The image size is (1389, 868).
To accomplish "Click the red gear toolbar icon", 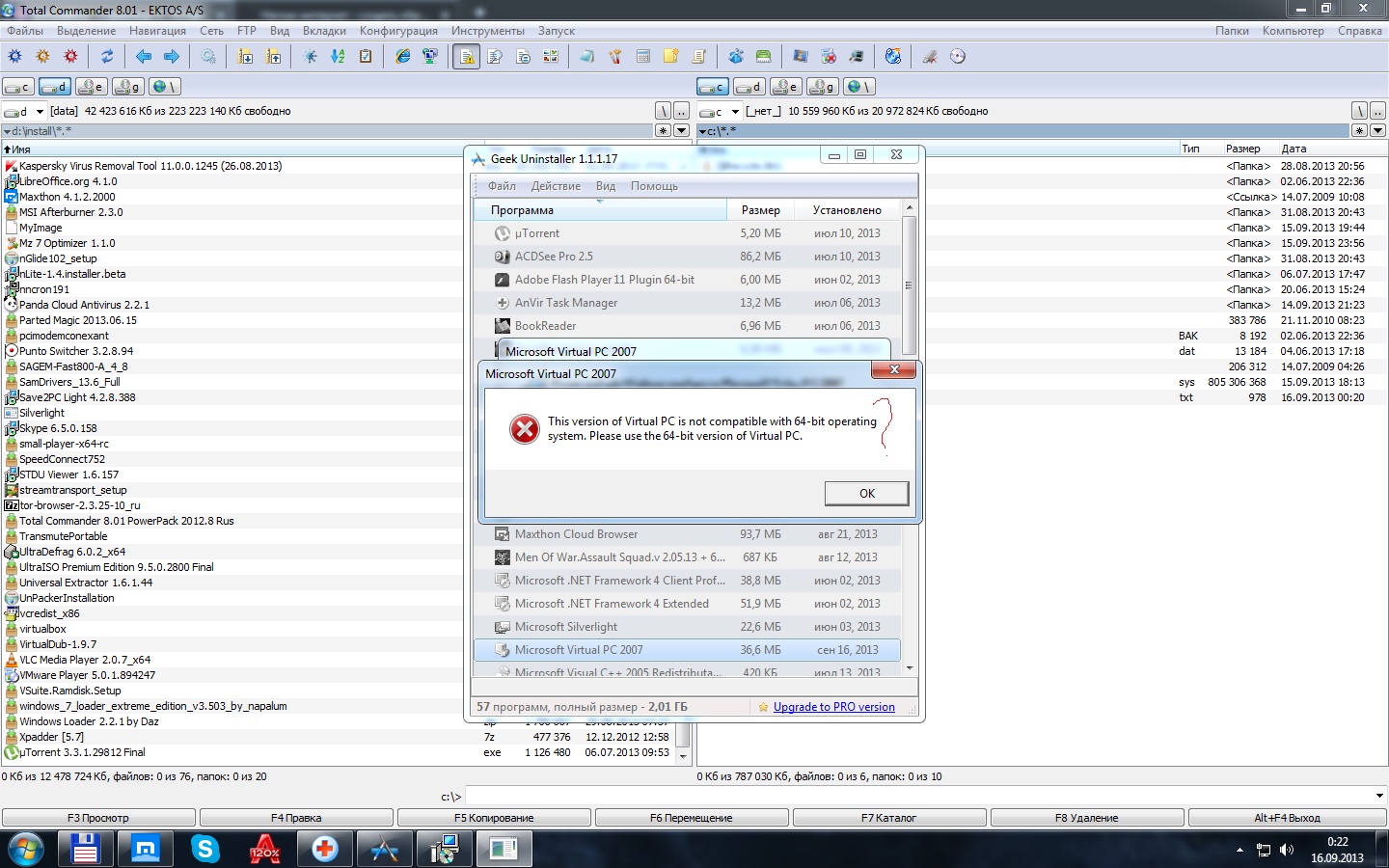I will click(x=70, y=57).
